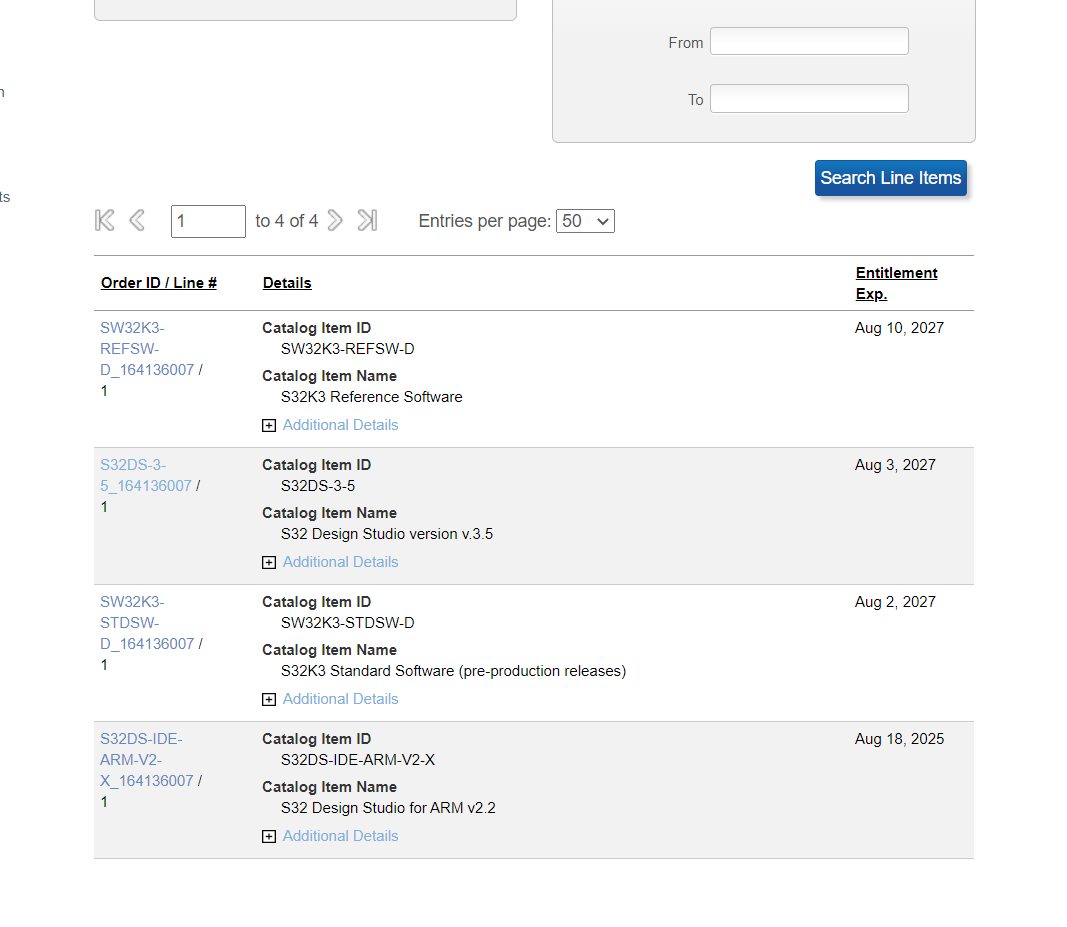The width and height of the screenshot is (1067, 927).
Task: Click the Search Line Items button
Action: click(890, 178)
